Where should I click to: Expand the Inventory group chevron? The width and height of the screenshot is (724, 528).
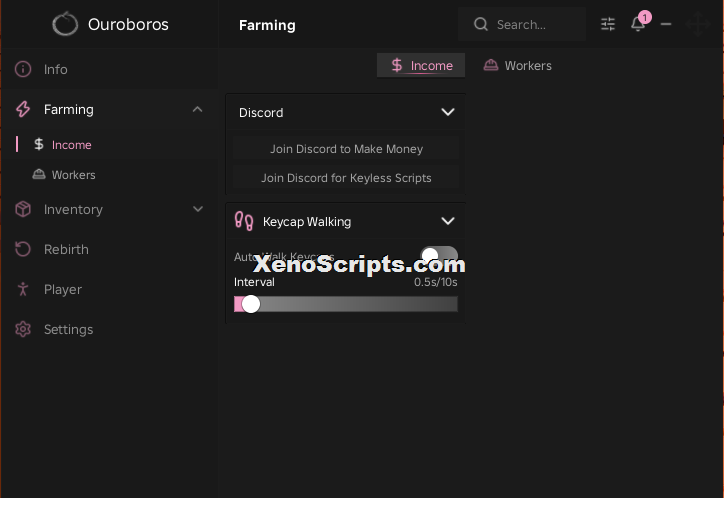(198, 209)
